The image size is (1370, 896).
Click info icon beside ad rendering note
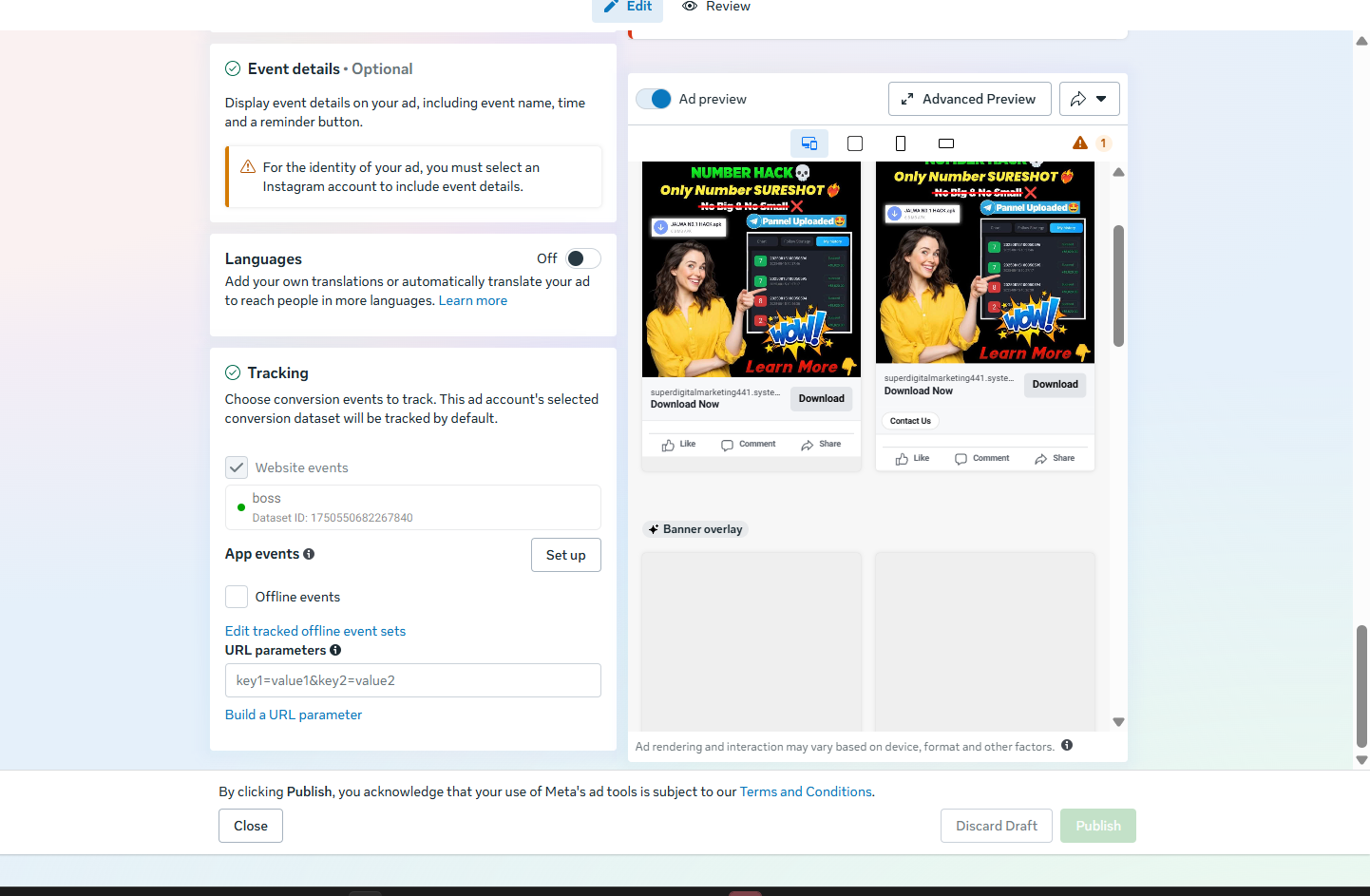1067,746
